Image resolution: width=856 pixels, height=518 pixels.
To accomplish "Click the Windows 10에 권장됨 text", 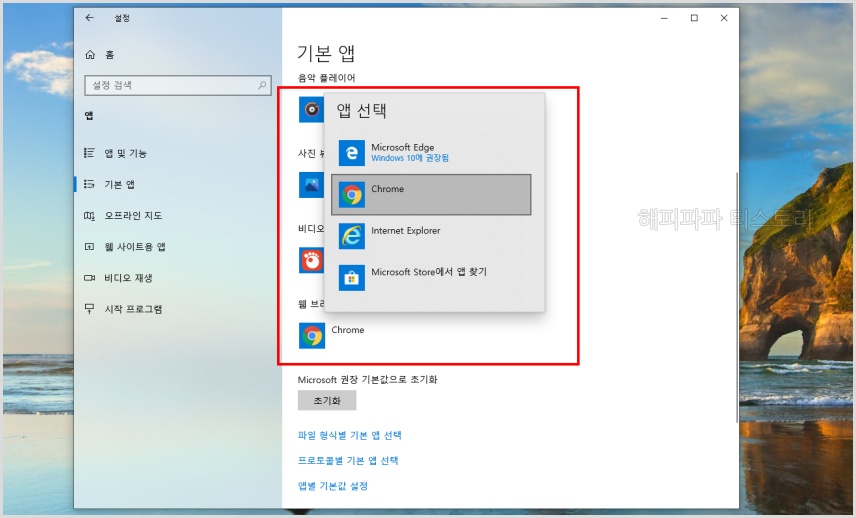I will [x=410, y=158].
